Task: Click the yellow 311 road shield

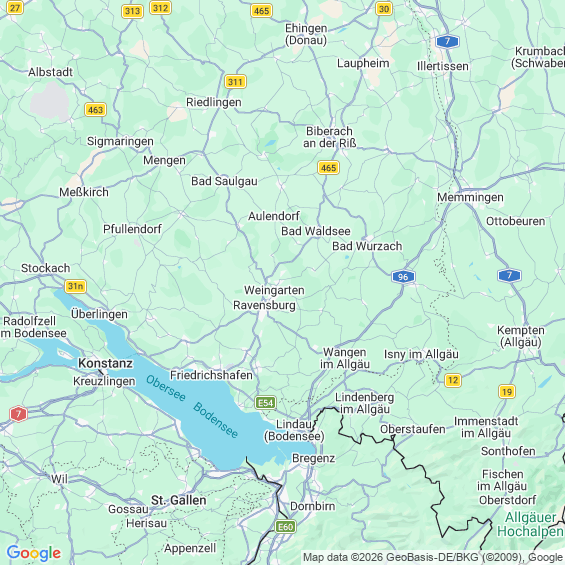Action: (235, 82)
